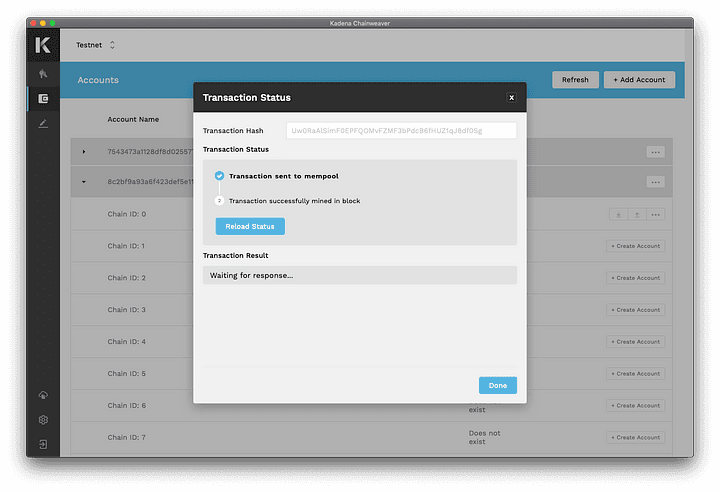The height and width of the screenshot is (492, 720).
Task: Click the 'Chain ID: 6' row label
Action: [x=127, y=406]
